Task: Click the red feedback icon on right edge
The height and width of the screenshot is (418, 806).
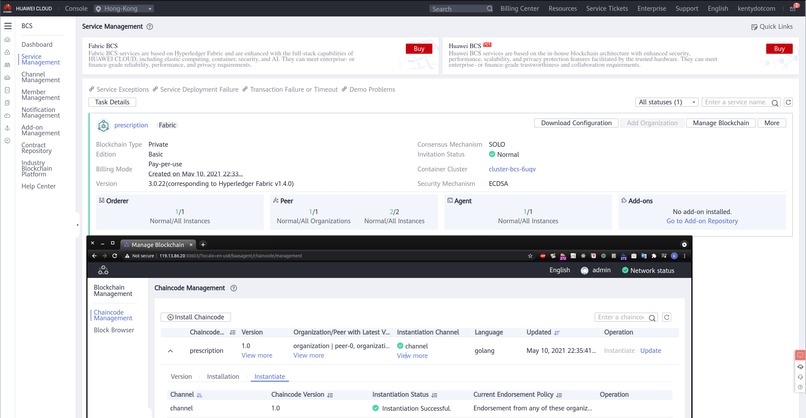Action: click(x=800, y=355)
